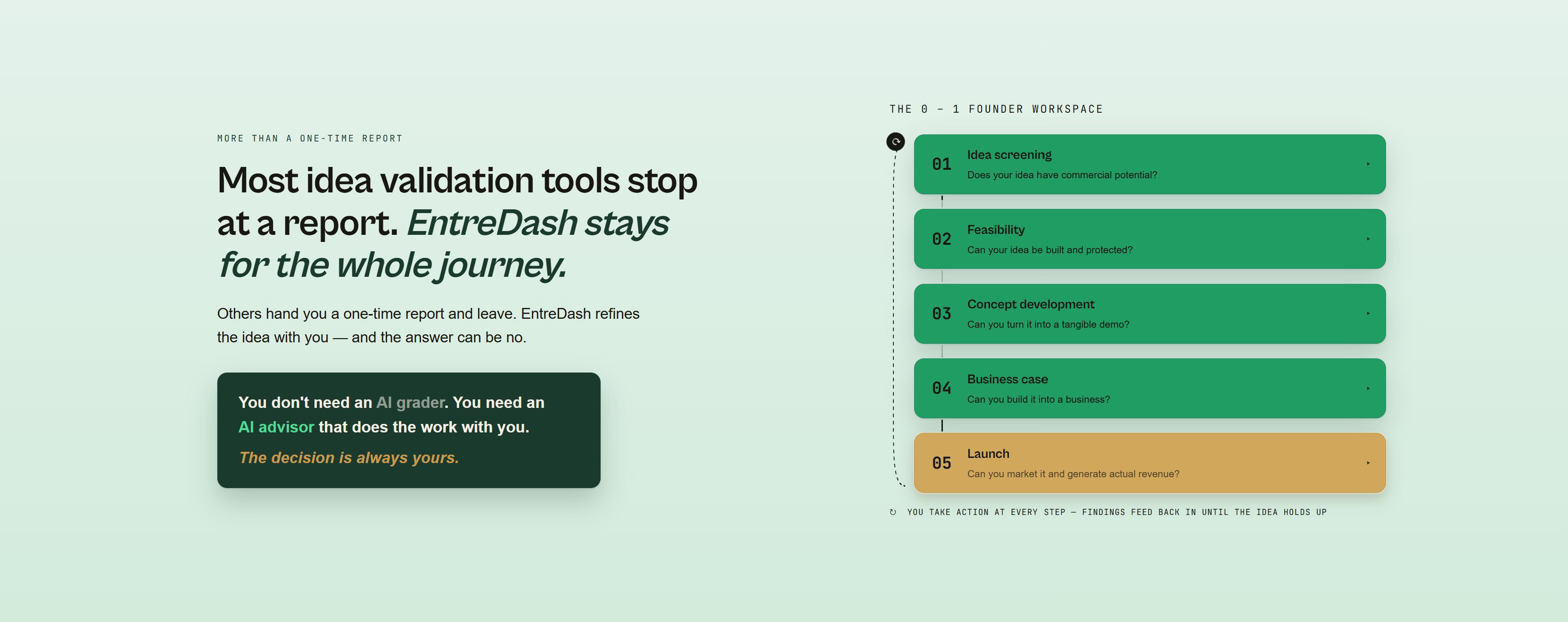Expand the Business case step arrow
This screenshot has height=622, width=1568.
point(1368,388)
